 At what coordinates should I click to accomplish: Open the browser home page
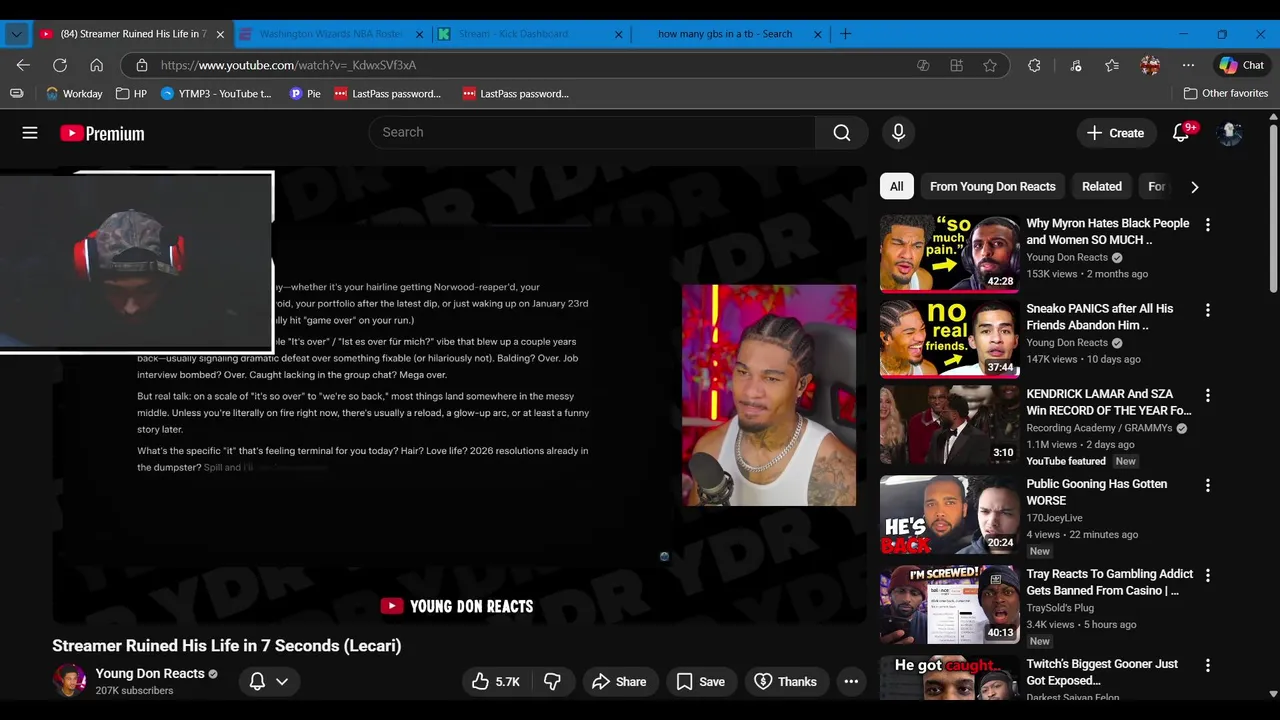96,65
